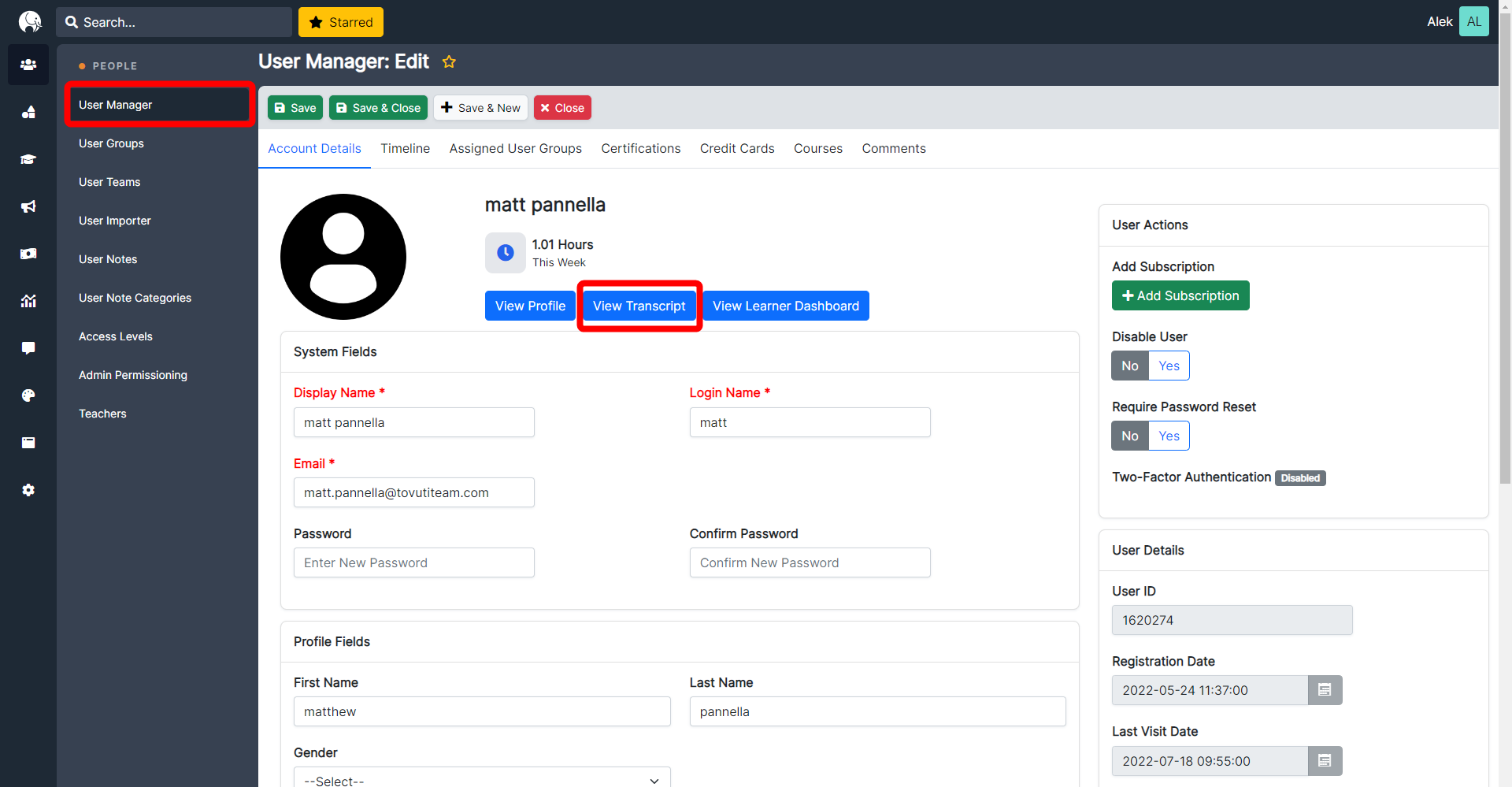Set Disable User to No
1512x787 pixels.
point(1130,366)
